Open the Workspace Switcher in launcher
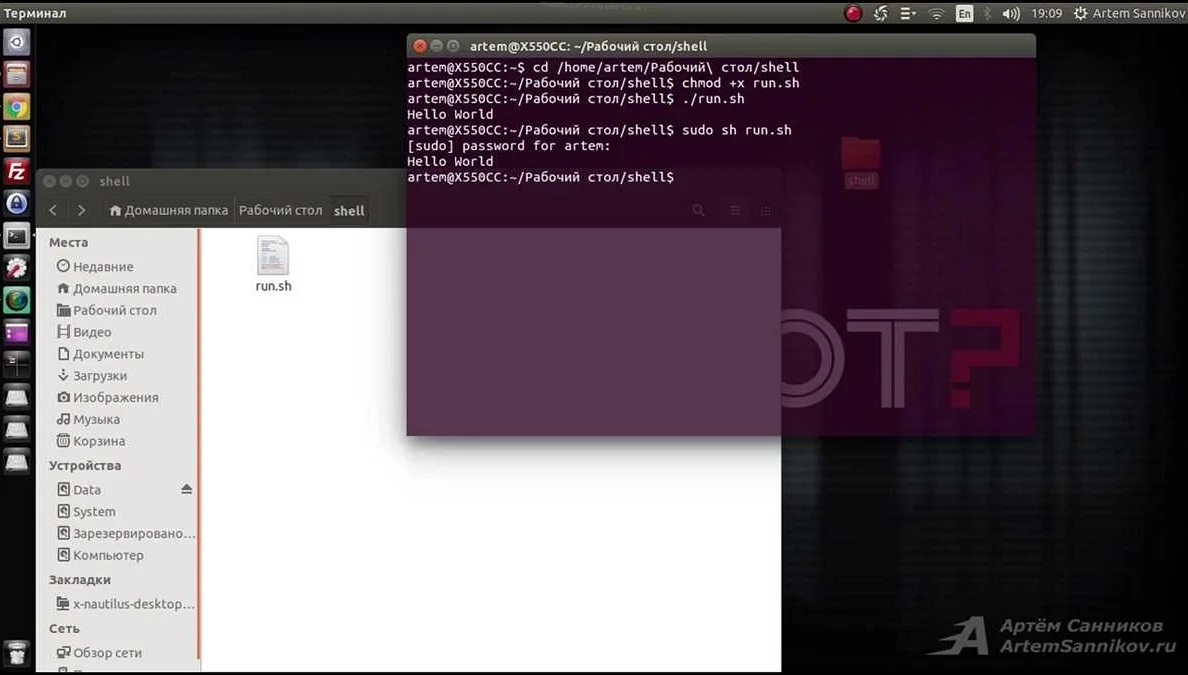 tap(17, 364)
